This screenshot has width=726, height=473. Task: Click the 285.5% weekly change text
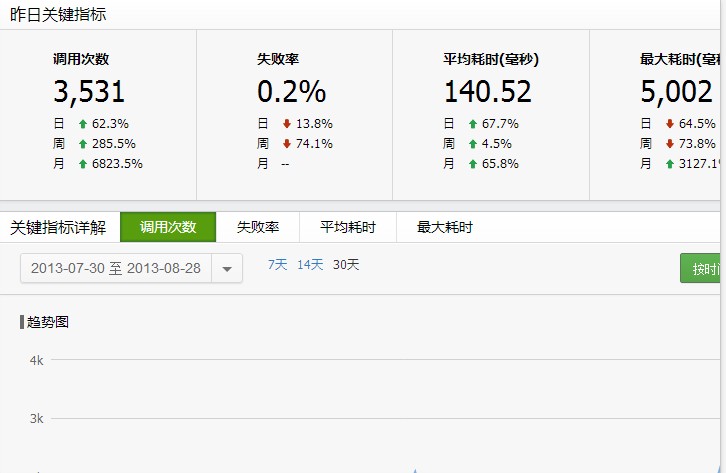[x=114, y=144]
